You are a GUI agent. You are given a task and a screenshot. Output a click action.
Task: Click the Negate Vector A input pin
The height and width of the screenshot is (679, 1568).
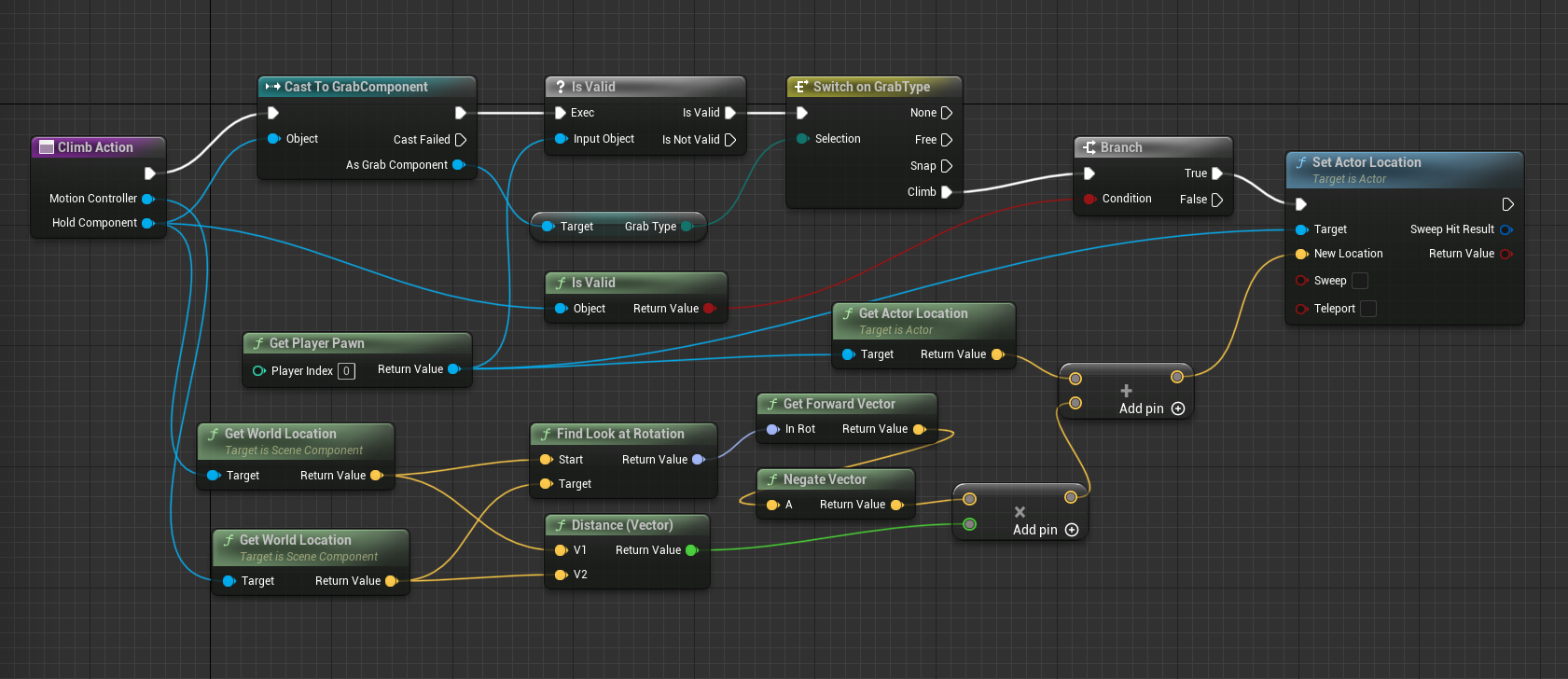[x=772, y=505]
